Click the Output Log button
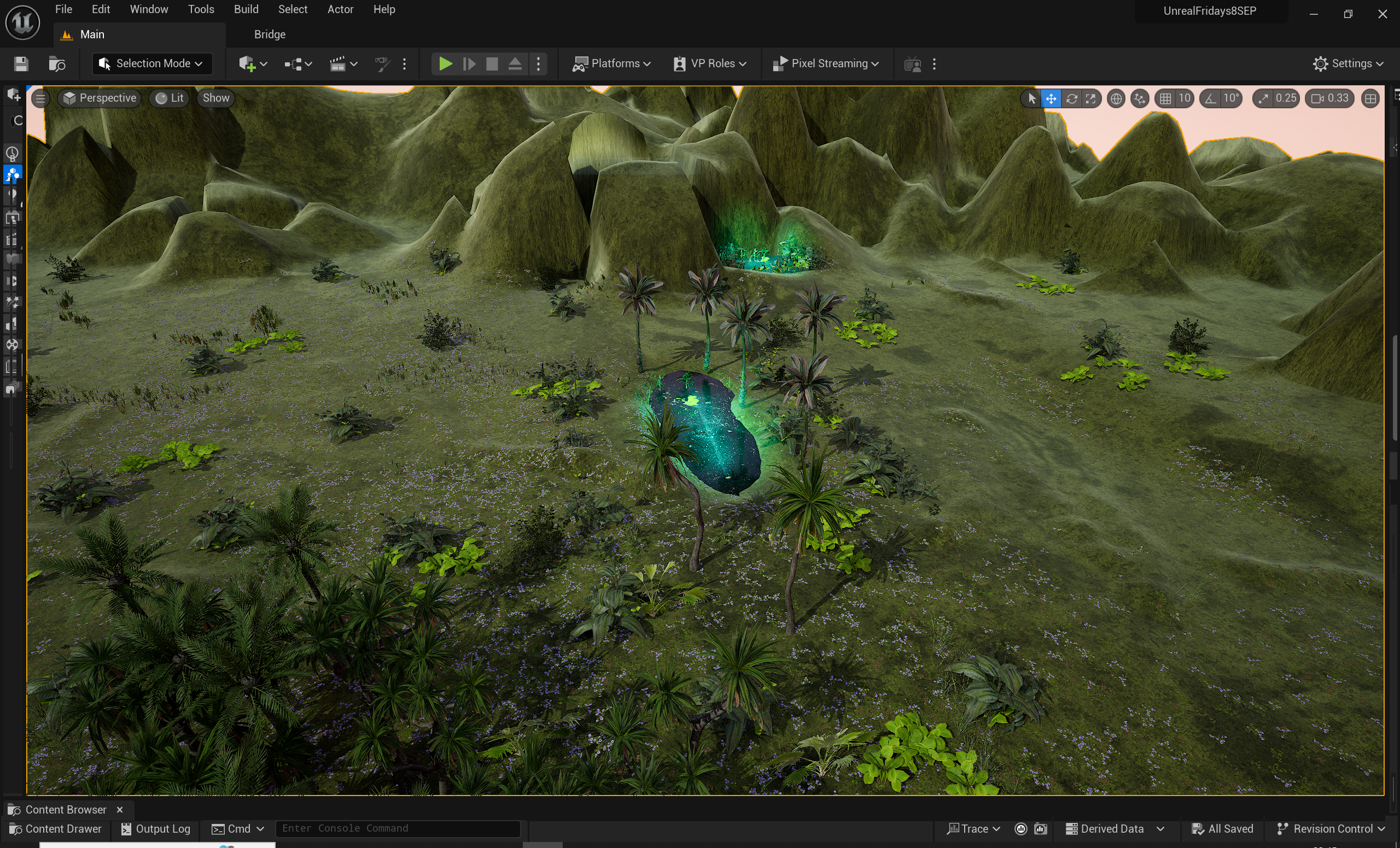Image resolution: width=1400 pixels, height=848 pixels. (x=156, y=829)
